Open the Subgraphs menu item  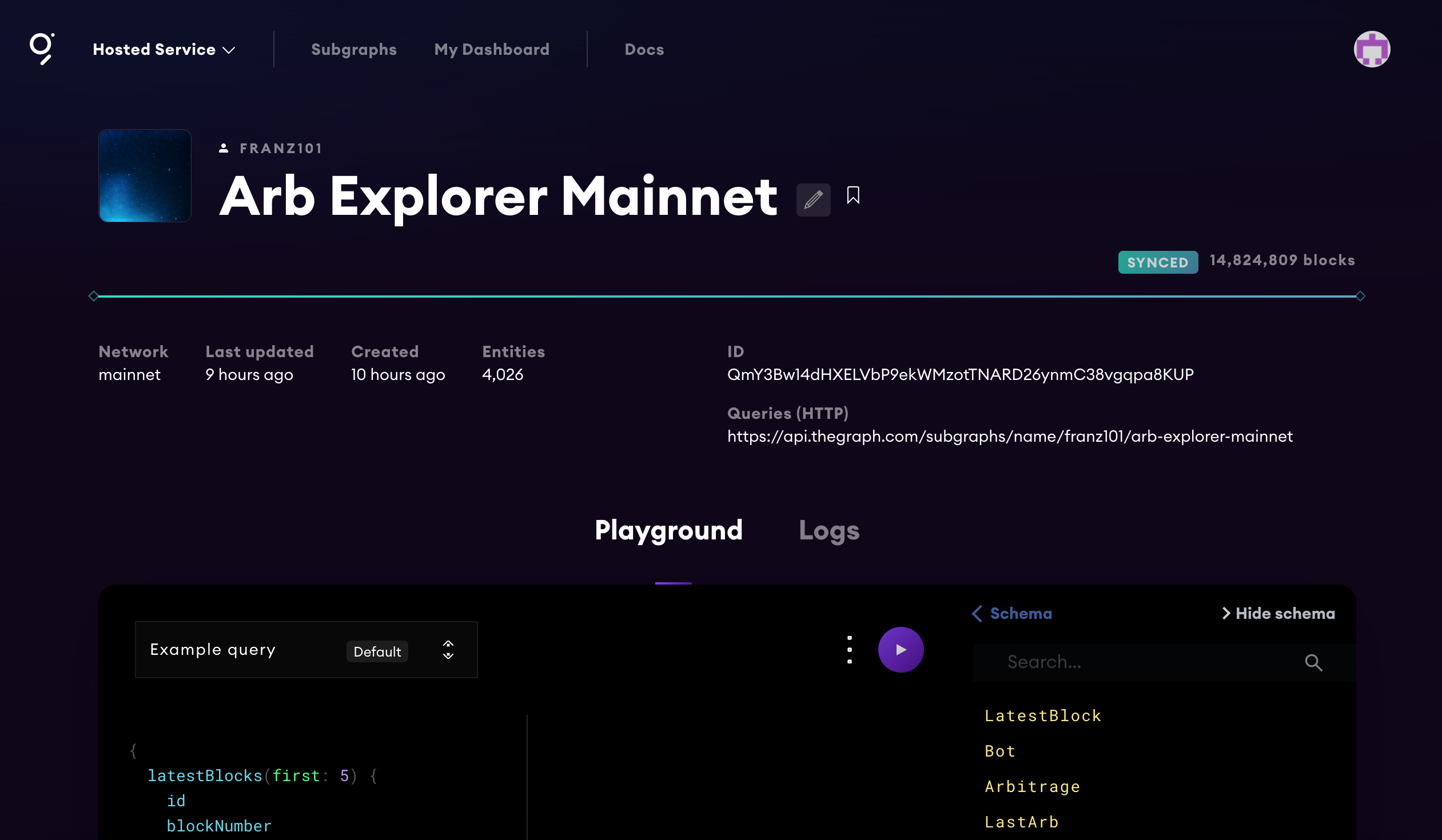pyautogui.click(x=354, y=49)
